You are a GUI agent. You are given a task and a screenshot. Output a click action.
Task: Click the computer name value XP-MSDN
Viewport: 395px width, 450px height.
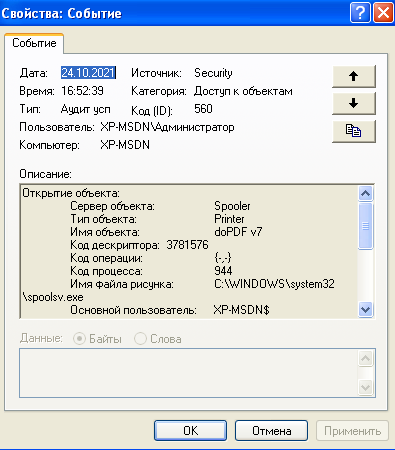pyautogui.click(x=125, y=145)
